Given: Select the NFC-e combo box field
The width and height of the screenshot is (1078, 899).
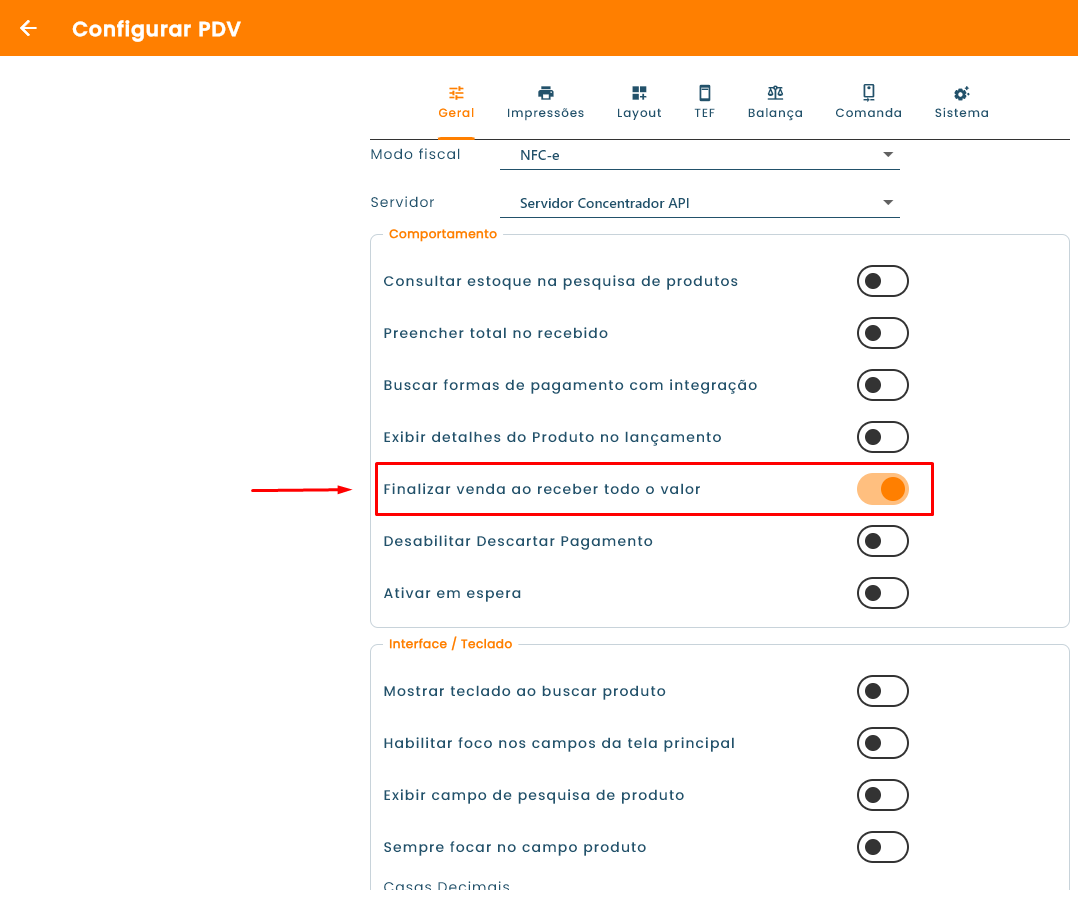Looking at the screenshot, I should (x=700, y=155).
